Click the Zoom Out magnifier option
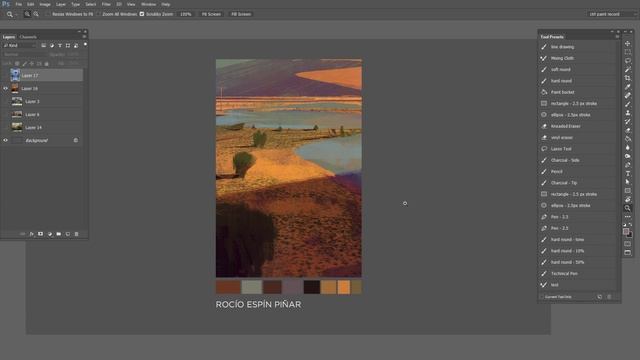640x360 pixels. pyautogui.click(x=36, y=14)
